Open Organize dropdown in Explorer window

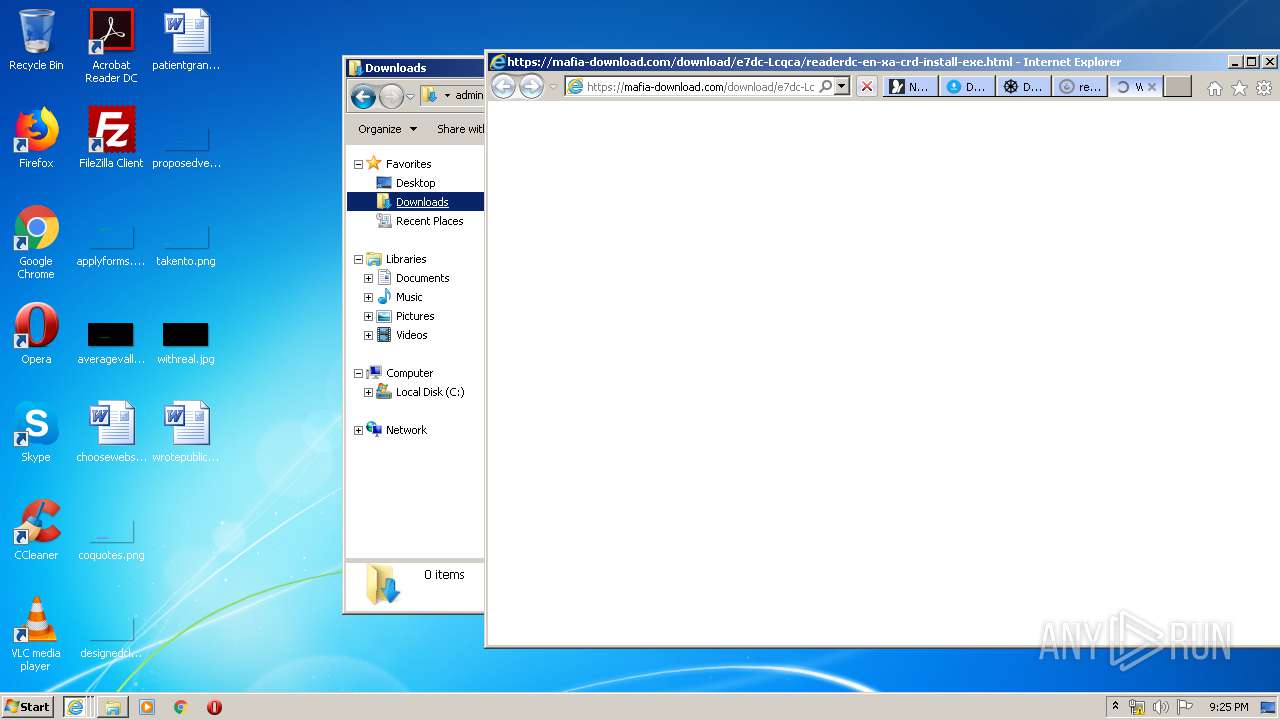click(387, 129)
